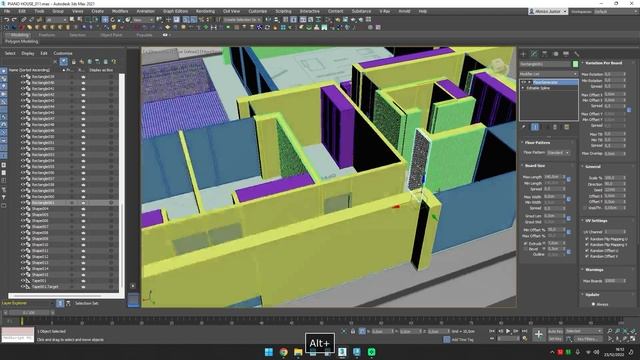Open the Rendering menu
Viewport: 640px width, 360px height.
pos(205,11)
